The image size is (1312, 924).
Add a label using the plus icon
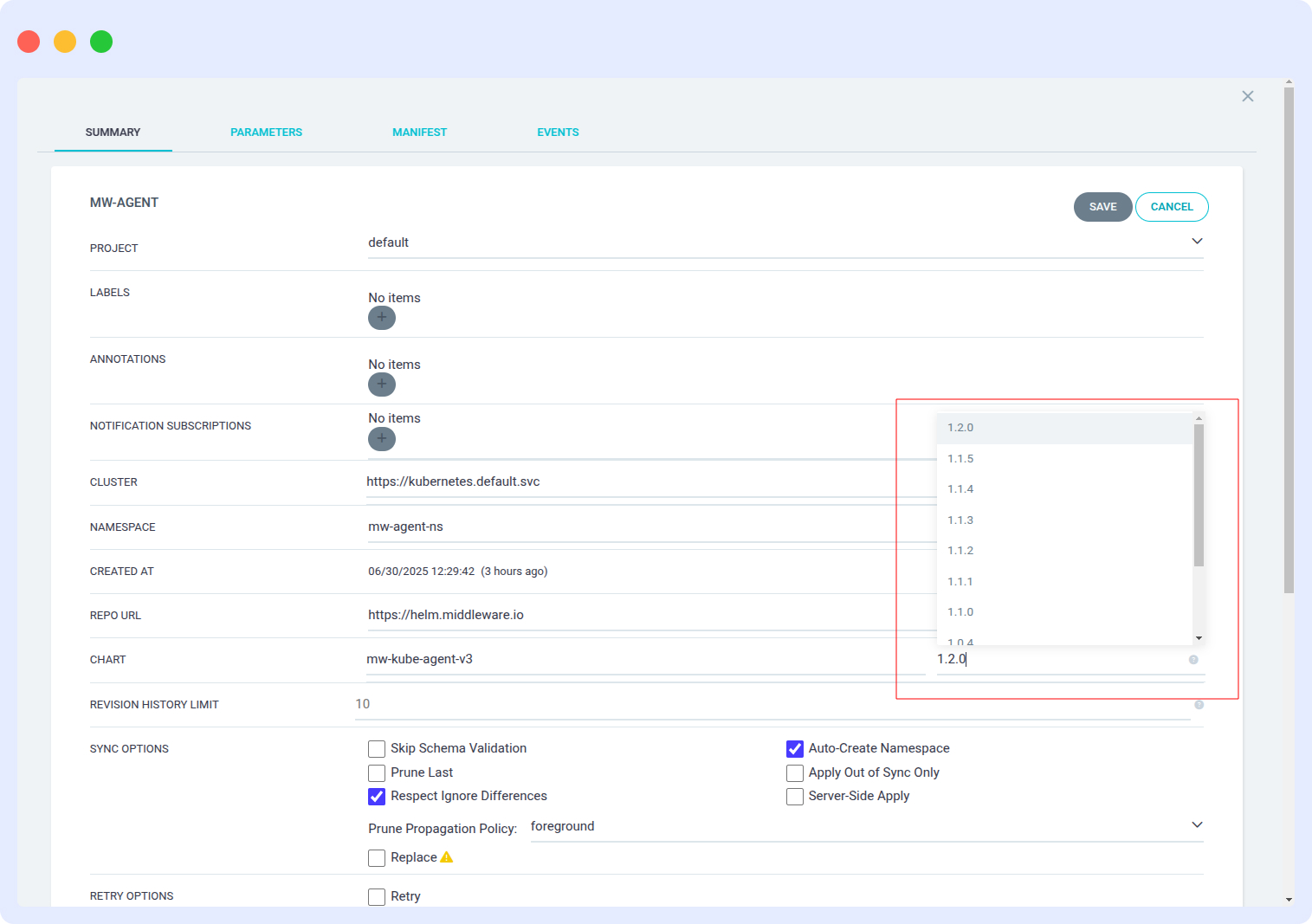(x=381, y=318)
